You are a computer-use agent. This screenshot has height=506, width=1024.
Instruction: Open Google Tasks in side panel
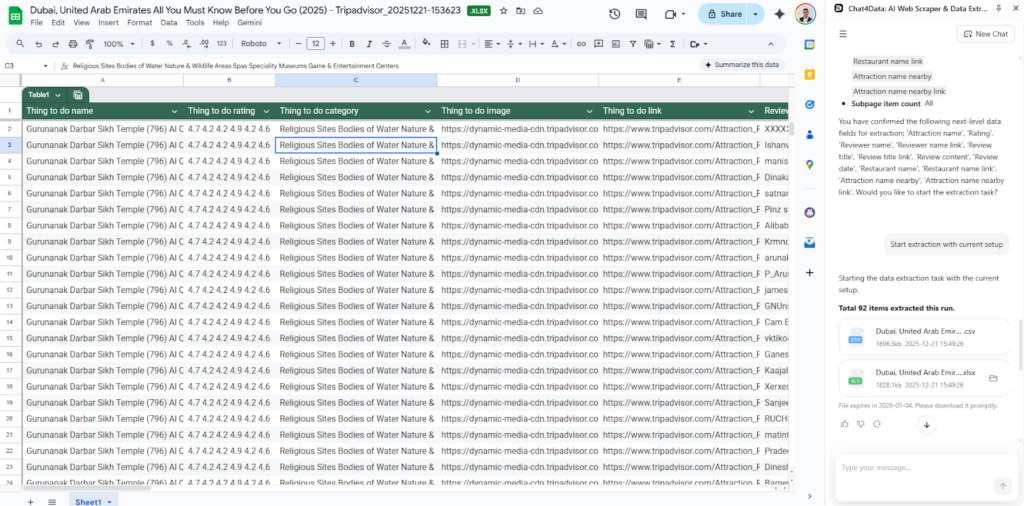click(x=810, y=104)
